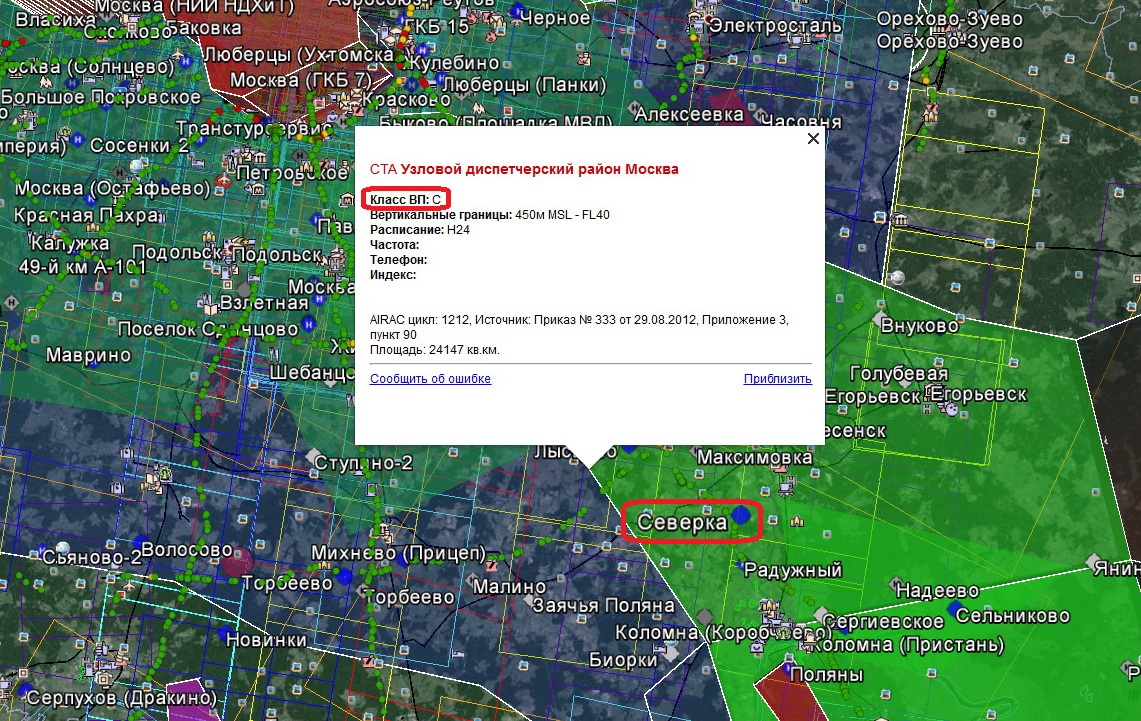The width and height of the screenshot is (1141, 721).
Task: Click the 'Приблизить' zoom link
Action: click(x=777, y=379)
